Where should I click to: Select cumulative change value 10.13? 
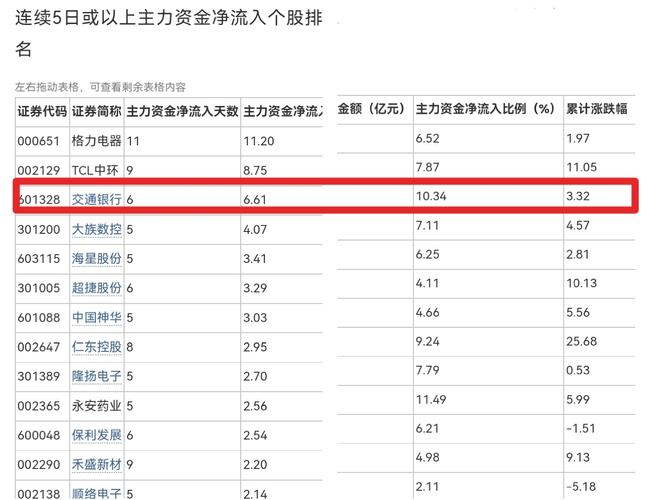(x=582, y=284)
